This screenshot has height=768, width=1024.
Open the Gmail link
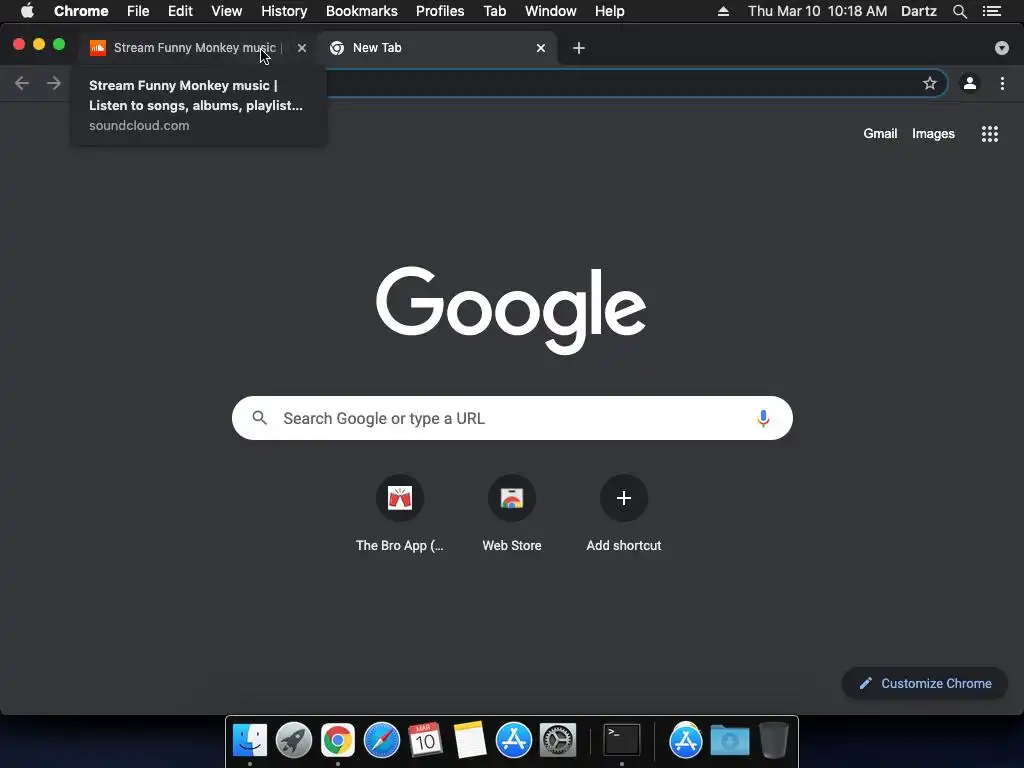[x=880, y=133]
